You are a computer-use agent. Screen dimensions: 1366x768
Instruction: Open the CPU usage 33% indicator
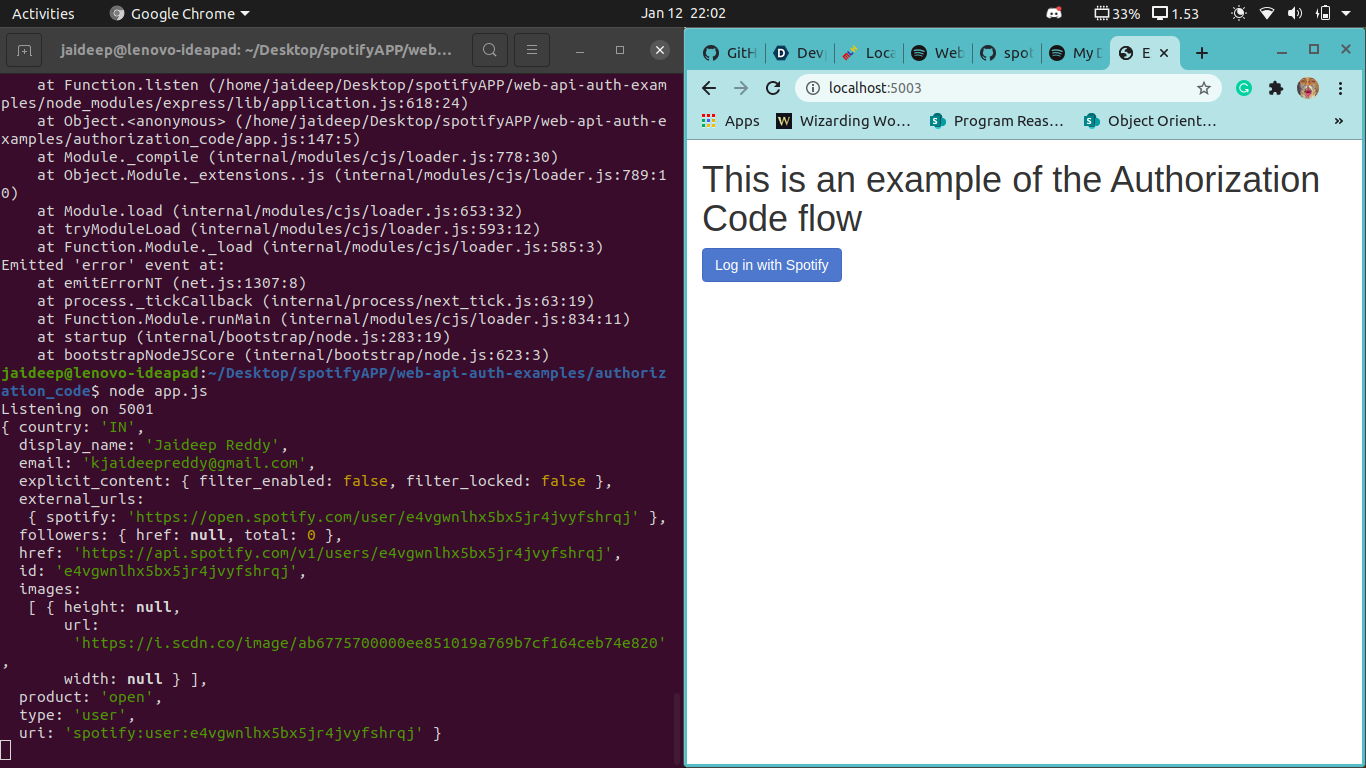(x=1117, y=14)
